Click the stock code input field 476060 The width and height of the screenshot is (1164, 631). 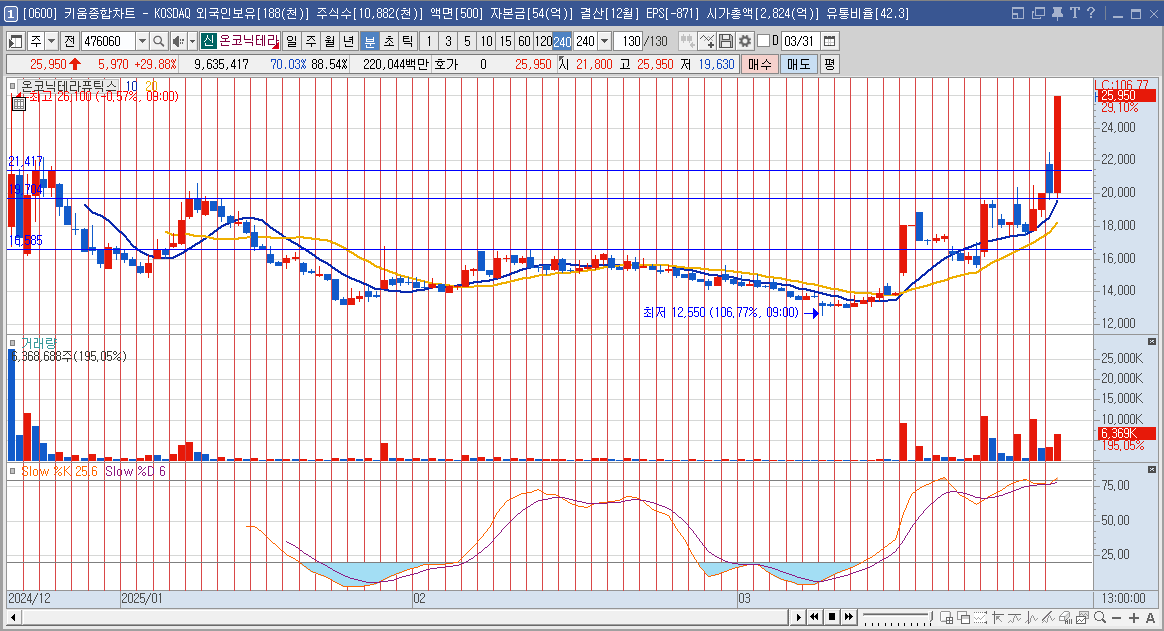pyautogui.click(x=108, y=42)
